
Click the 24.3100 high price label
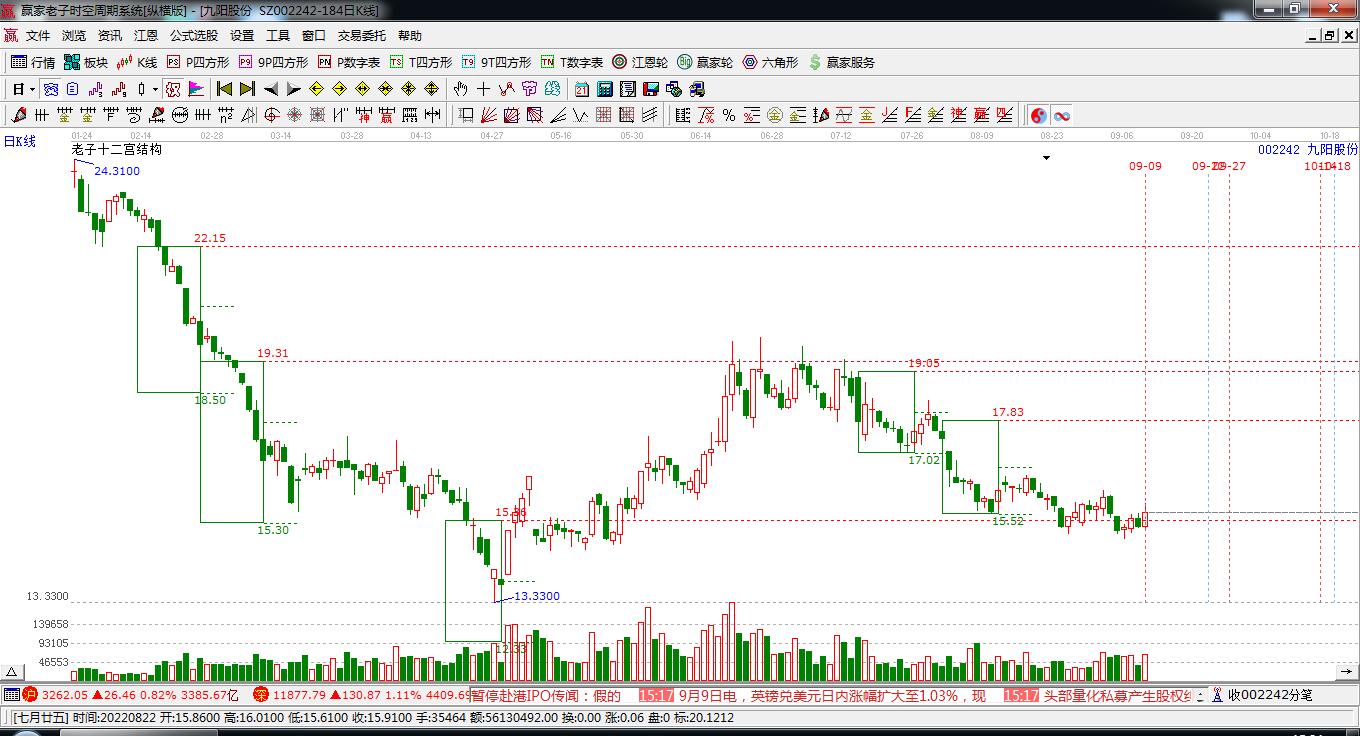click(117, 171)
